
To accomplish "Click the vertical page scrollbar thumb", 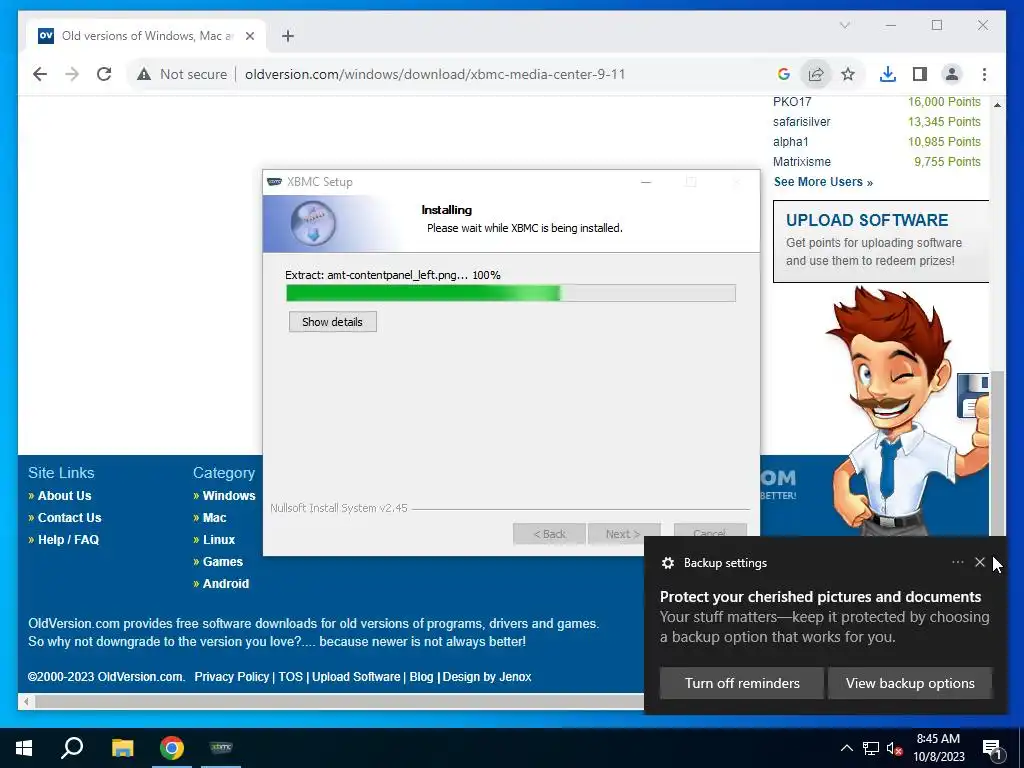I will tap(997, 454).
